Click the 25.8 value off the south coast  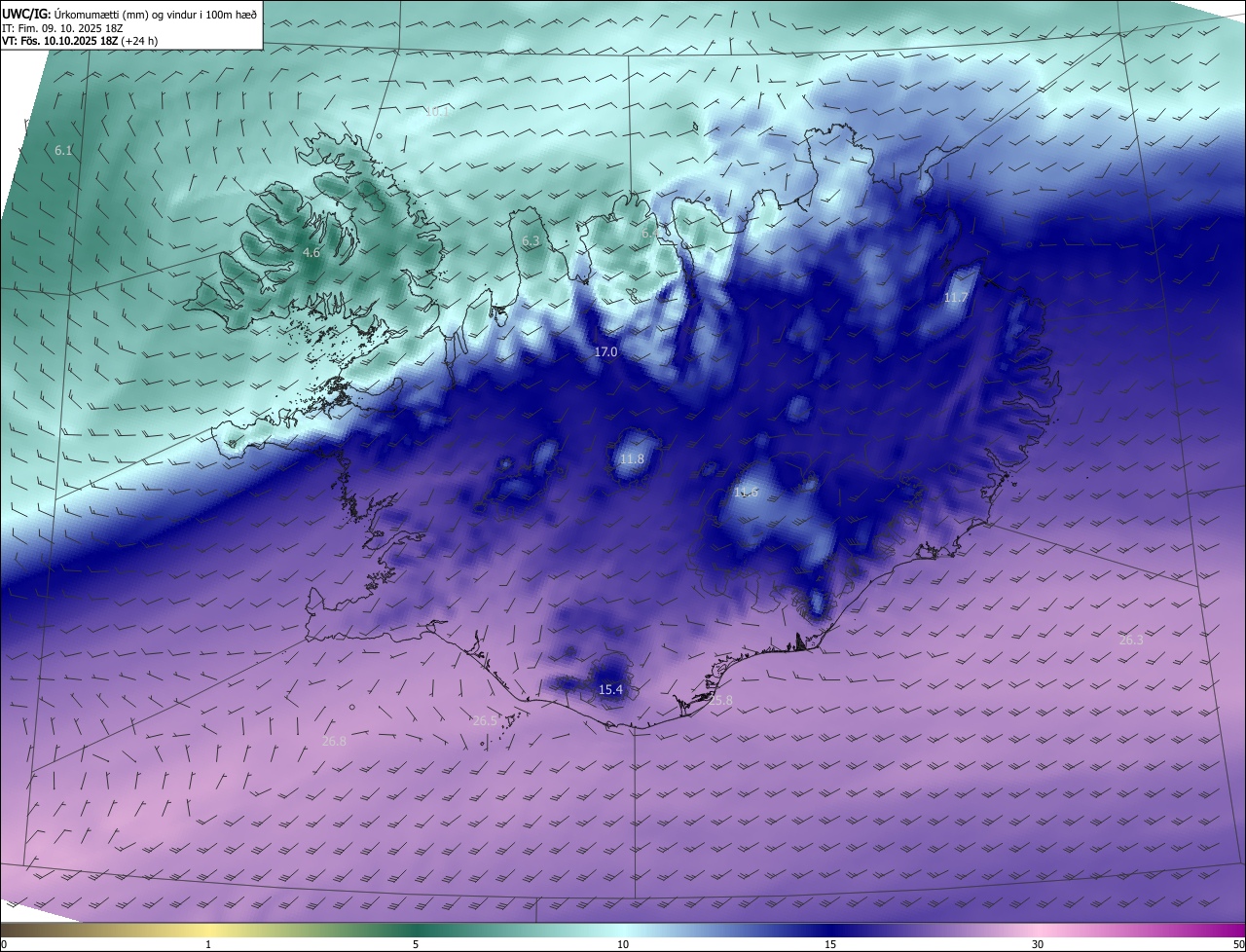720,700
